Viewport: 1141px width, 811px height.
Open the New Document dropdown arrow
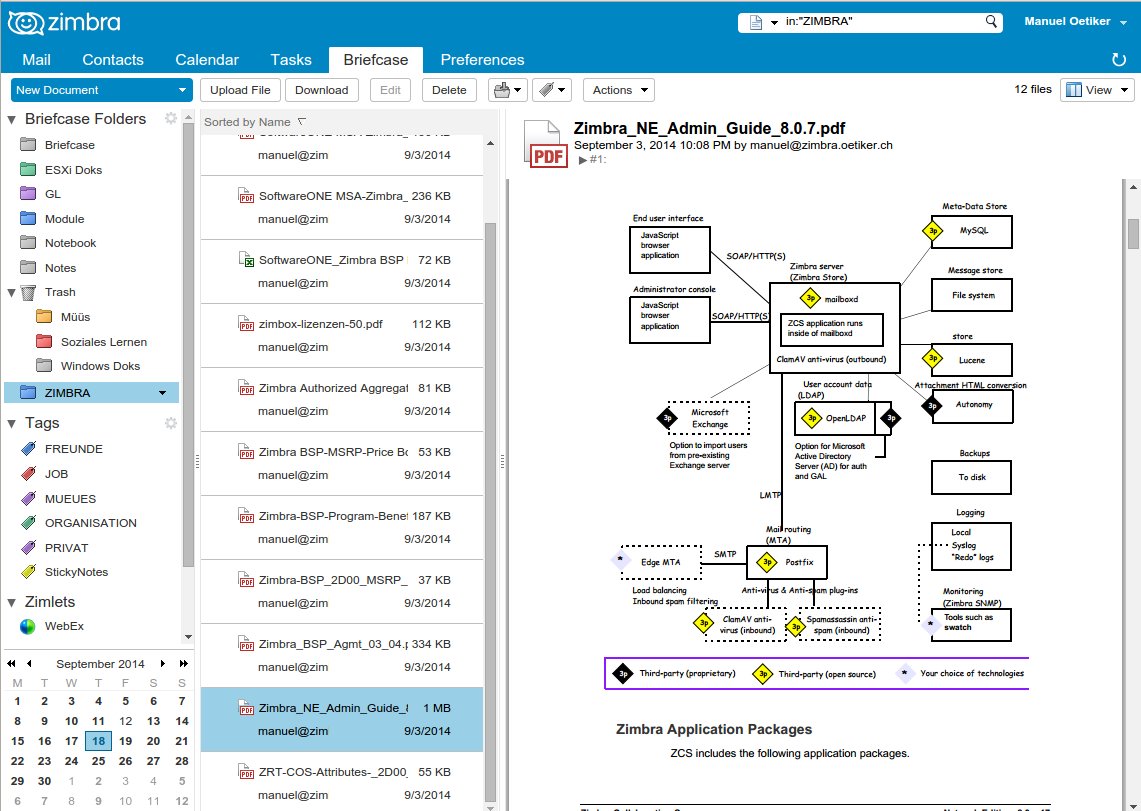(182, 90)
